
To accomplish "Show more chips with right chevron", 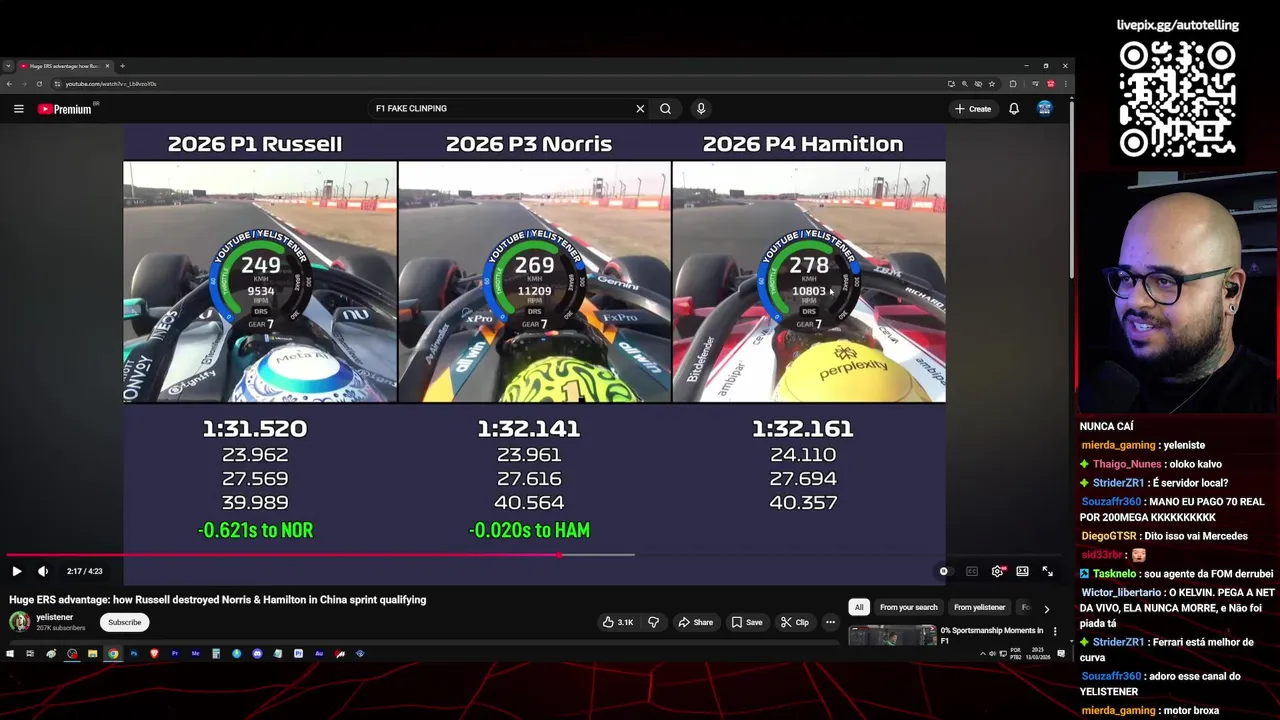I will [x=1046, y=608].
